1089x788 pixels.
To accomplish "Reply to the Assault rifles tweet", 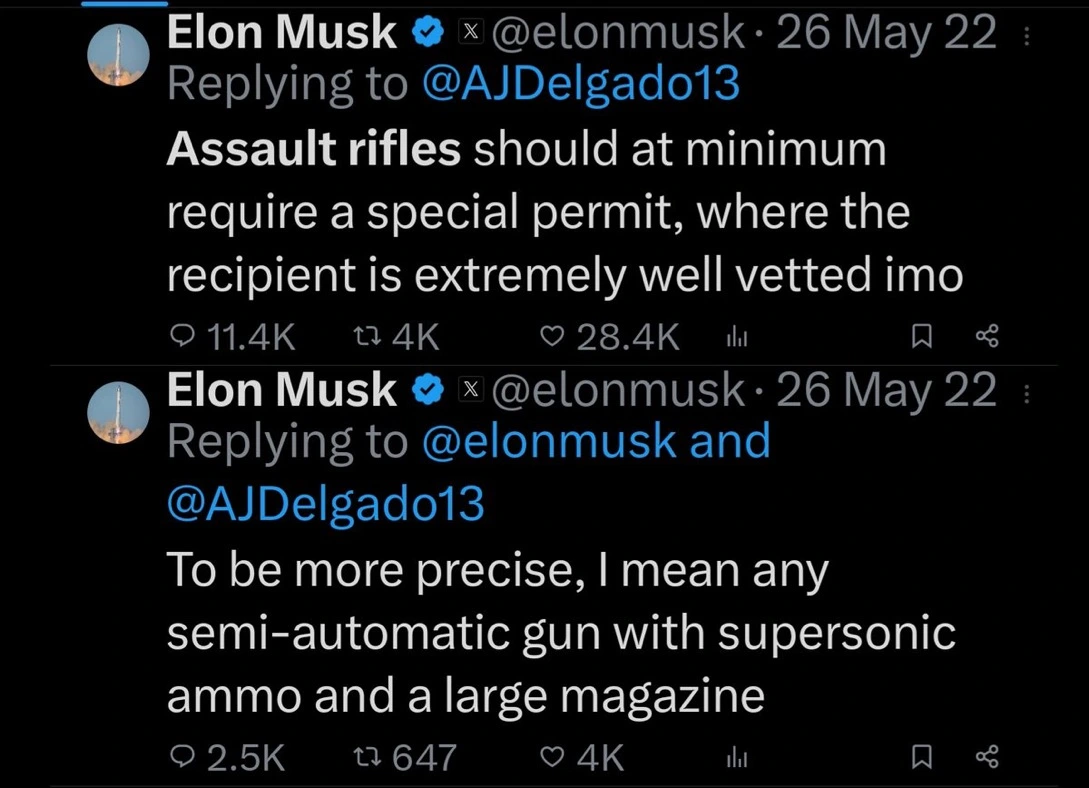I will 182,338.
